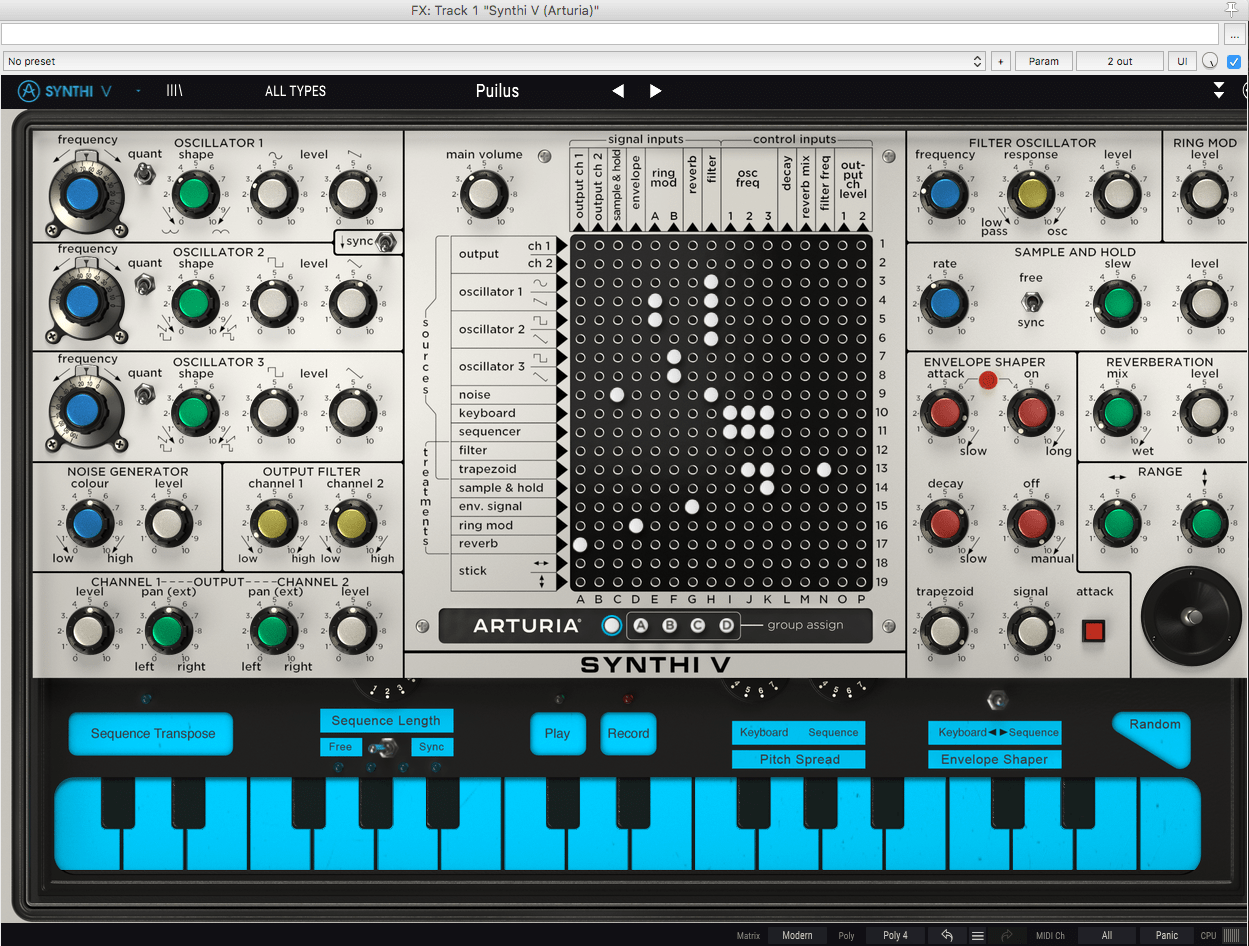Click the Arturia logo on matrix panel

pyautogui.click(x=528, y=626)
